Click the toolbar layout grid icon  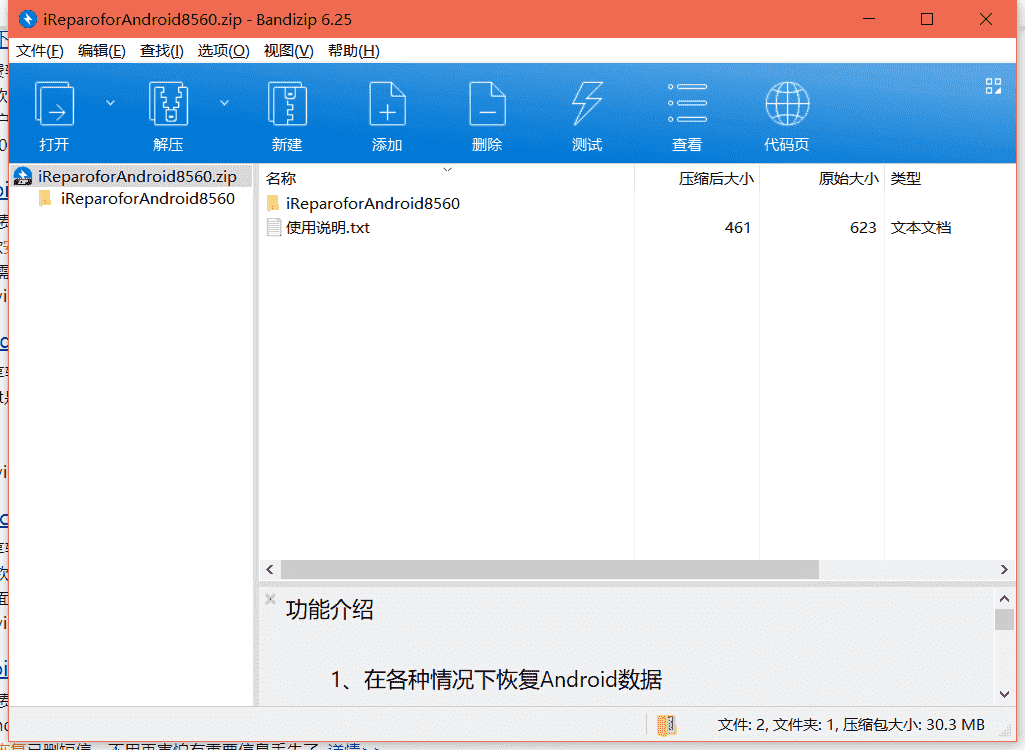point(993,86)
